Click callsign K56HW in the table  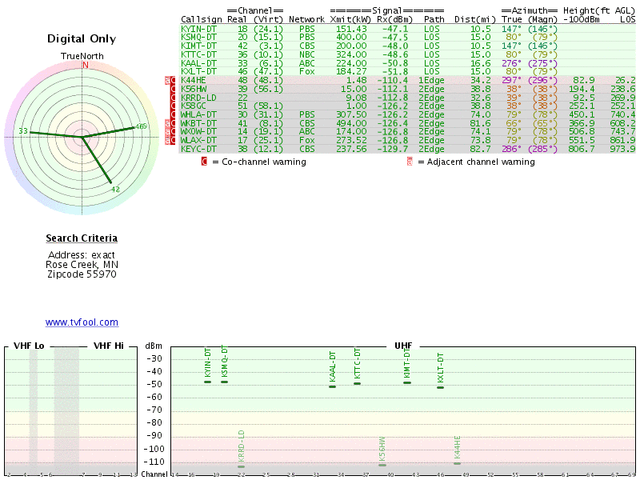click(x=193, y=89)
